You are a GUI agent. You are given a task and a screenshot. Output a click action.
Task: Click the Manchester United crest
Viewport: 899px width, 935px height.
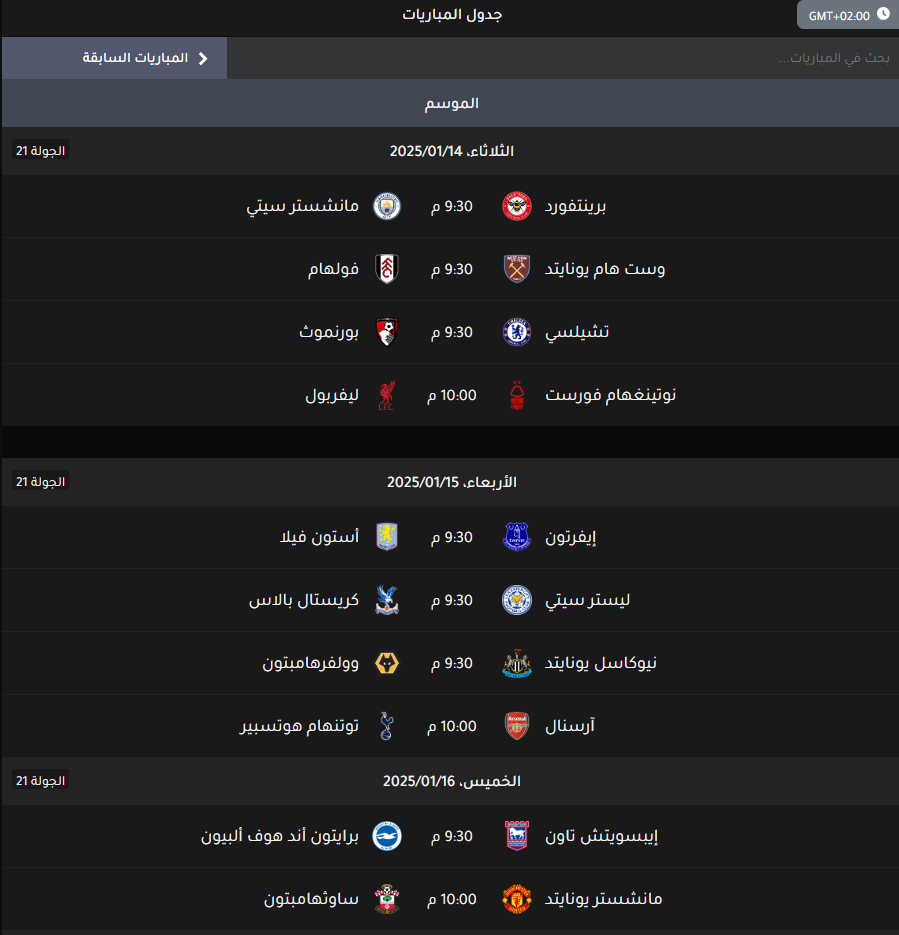[x=516, y=899]
